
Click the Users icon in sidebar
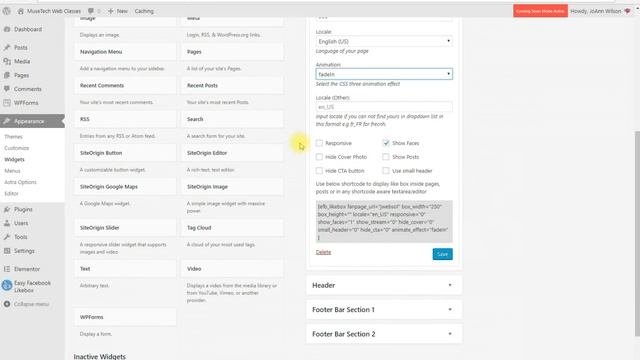point(7,223)
